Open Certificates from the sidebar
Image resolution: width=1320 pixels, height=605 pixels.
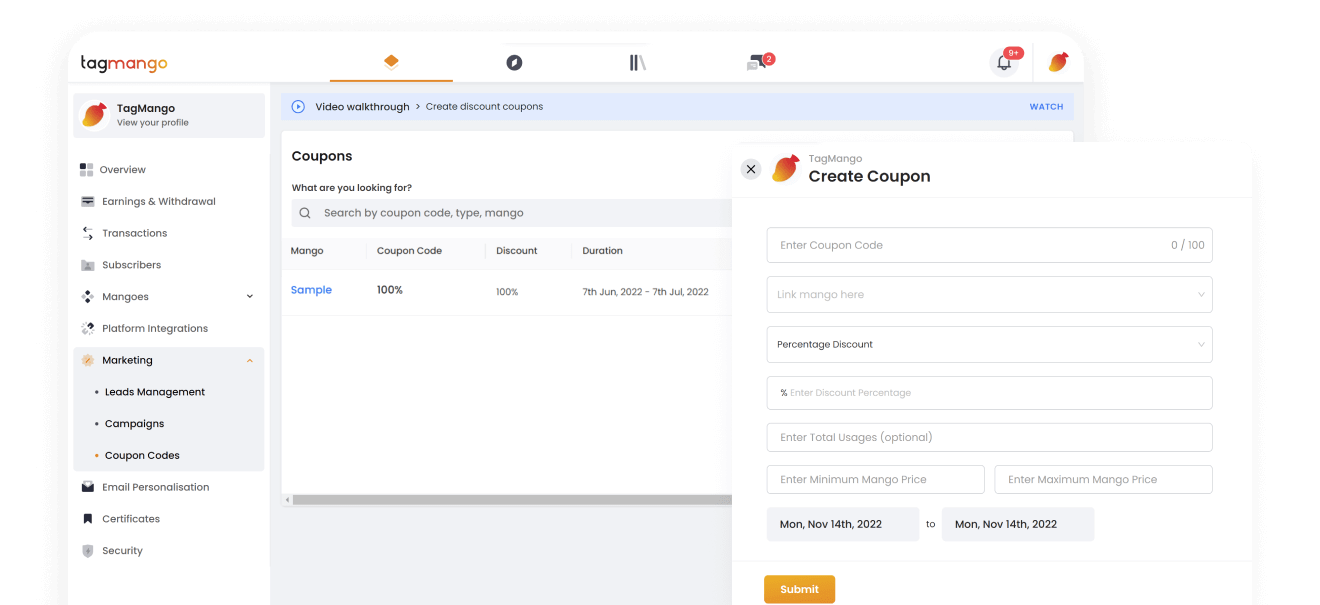pos(132,518)
